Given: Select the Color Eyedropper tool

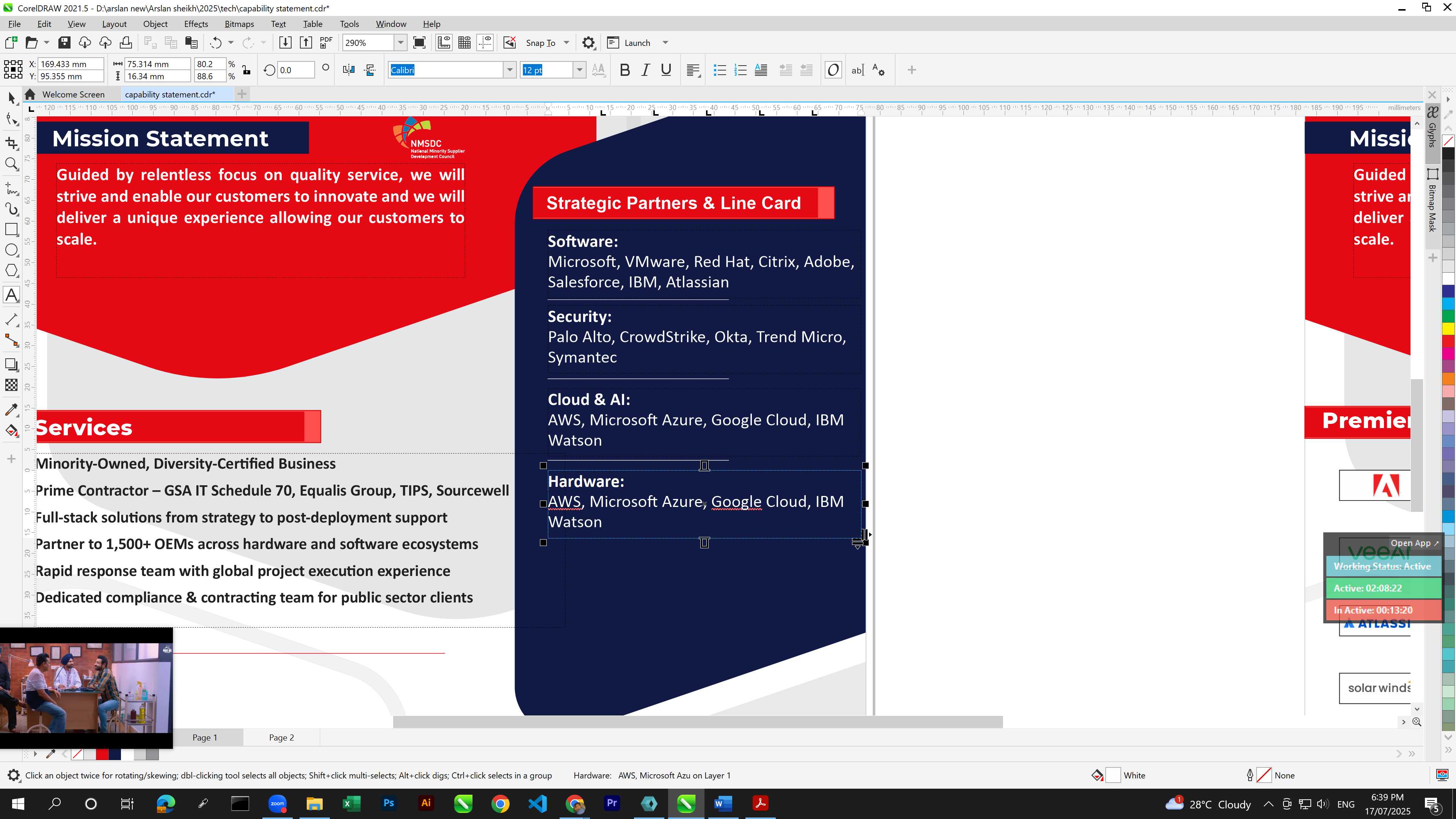Looking at the screenshot, I should click(x=11, y=410).
